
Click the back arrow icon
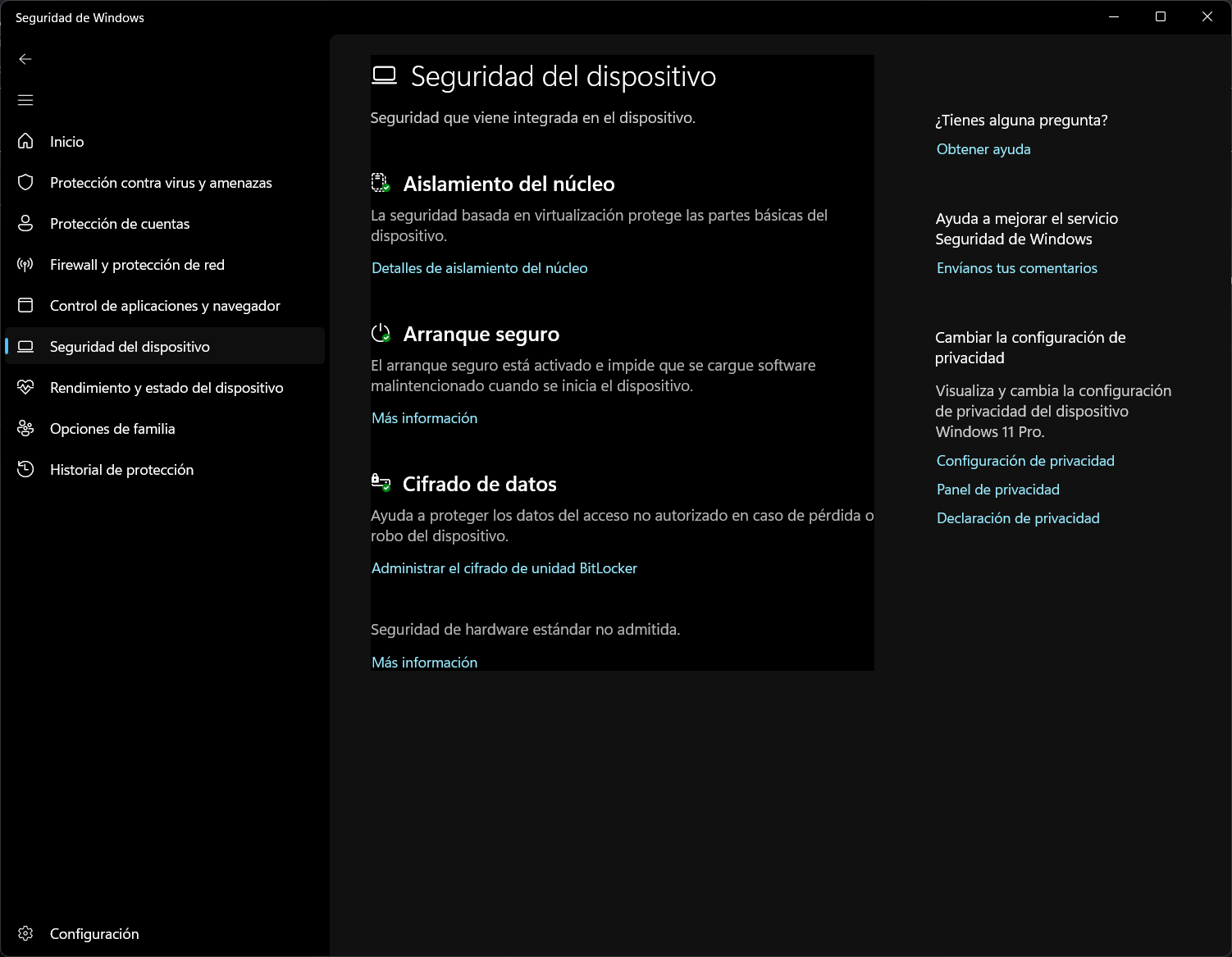click(25, 59)
